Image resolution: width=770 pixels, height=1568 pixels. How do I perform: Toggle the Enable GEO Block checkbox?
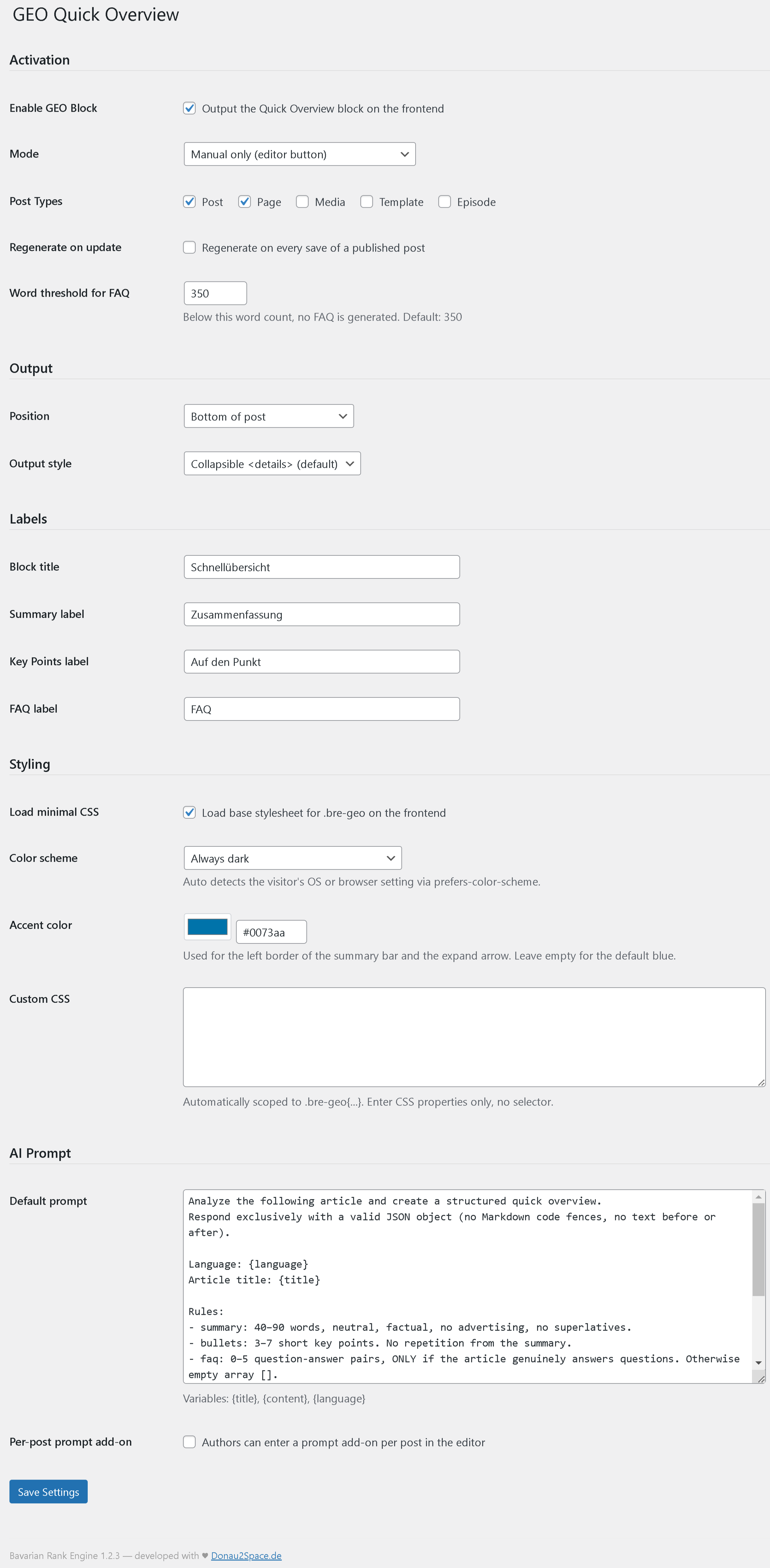tap(189, 108)
